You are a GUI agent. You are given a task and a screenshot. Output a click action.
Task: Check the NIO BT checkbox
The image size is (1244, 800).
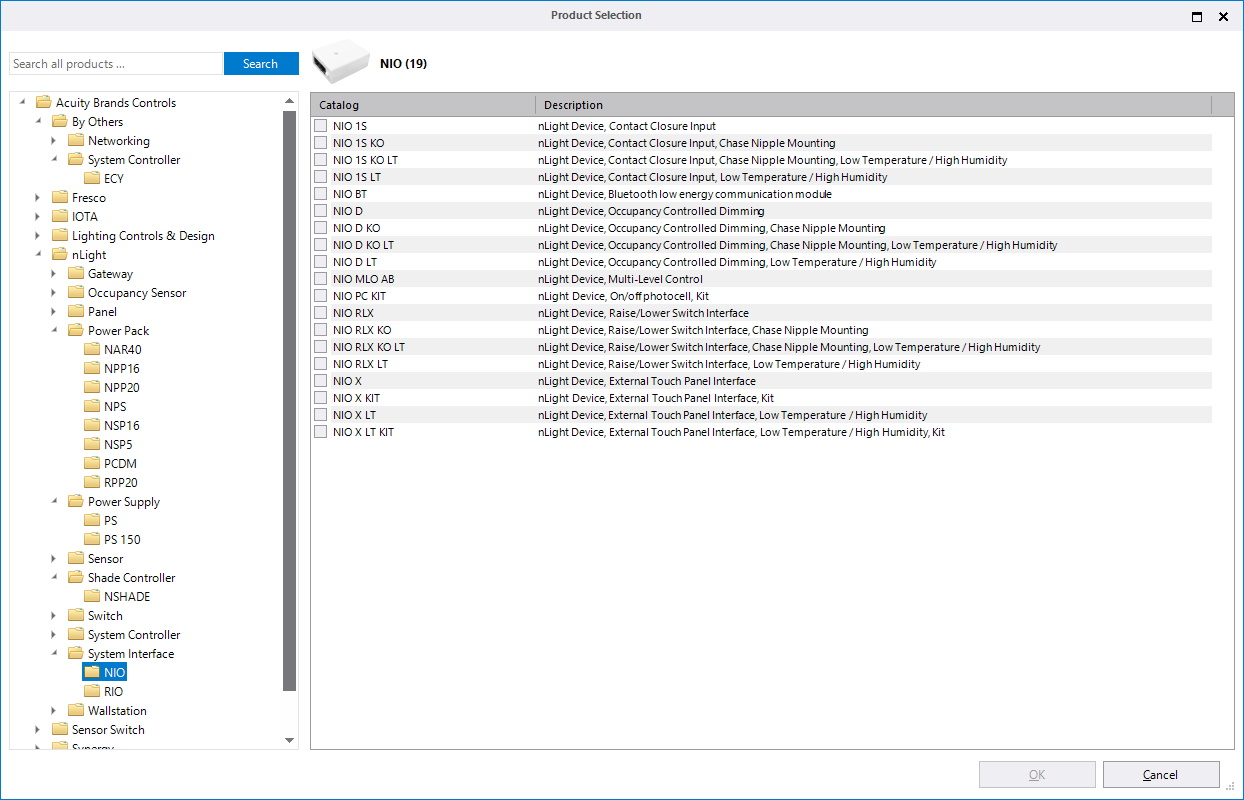click(x=321, y=194)
